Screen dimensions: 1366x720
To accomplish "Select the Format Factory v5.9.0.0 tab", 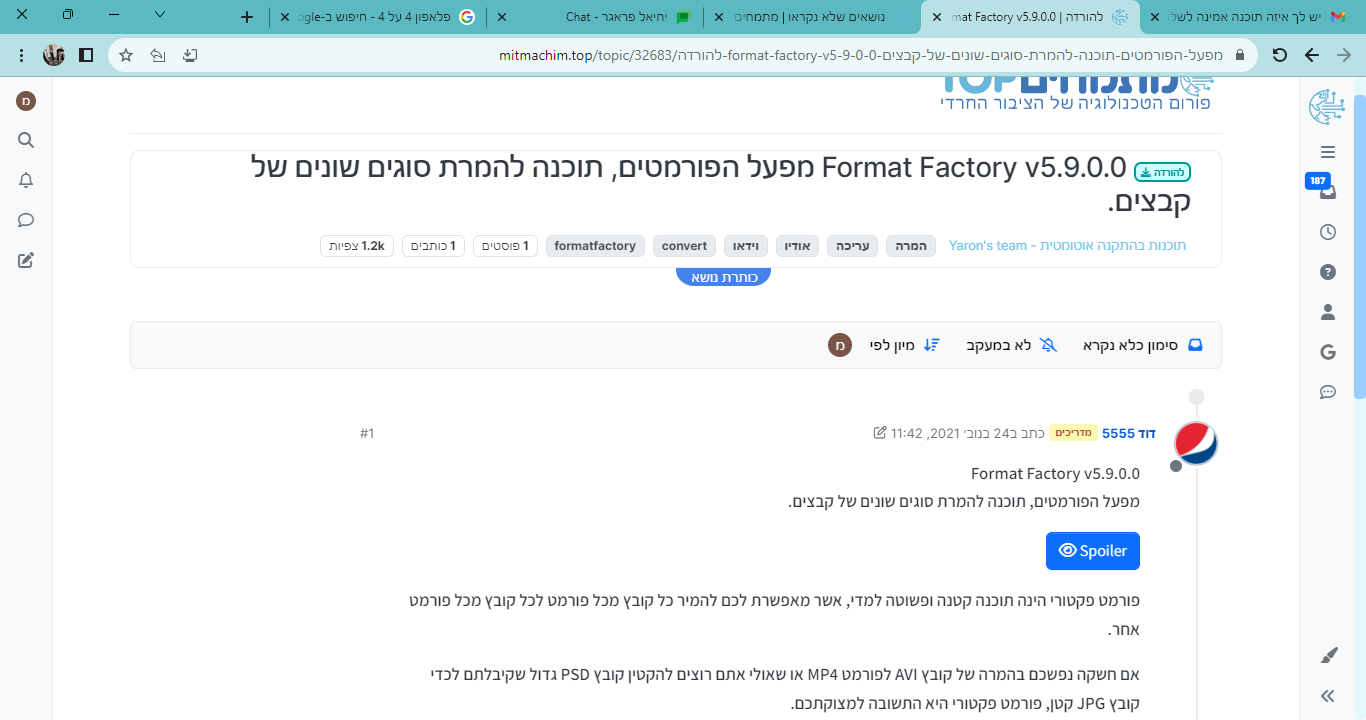I will click(x=1031, y=17).
